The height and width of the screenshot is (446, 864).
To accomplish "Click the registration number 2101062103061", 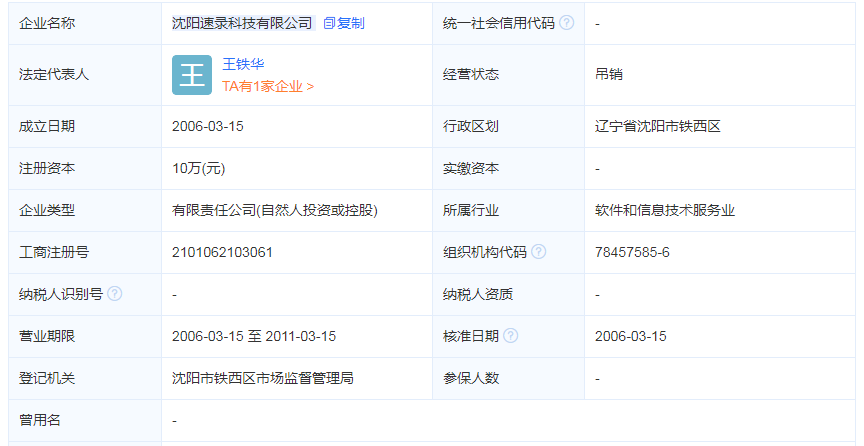I will (222, 252).
